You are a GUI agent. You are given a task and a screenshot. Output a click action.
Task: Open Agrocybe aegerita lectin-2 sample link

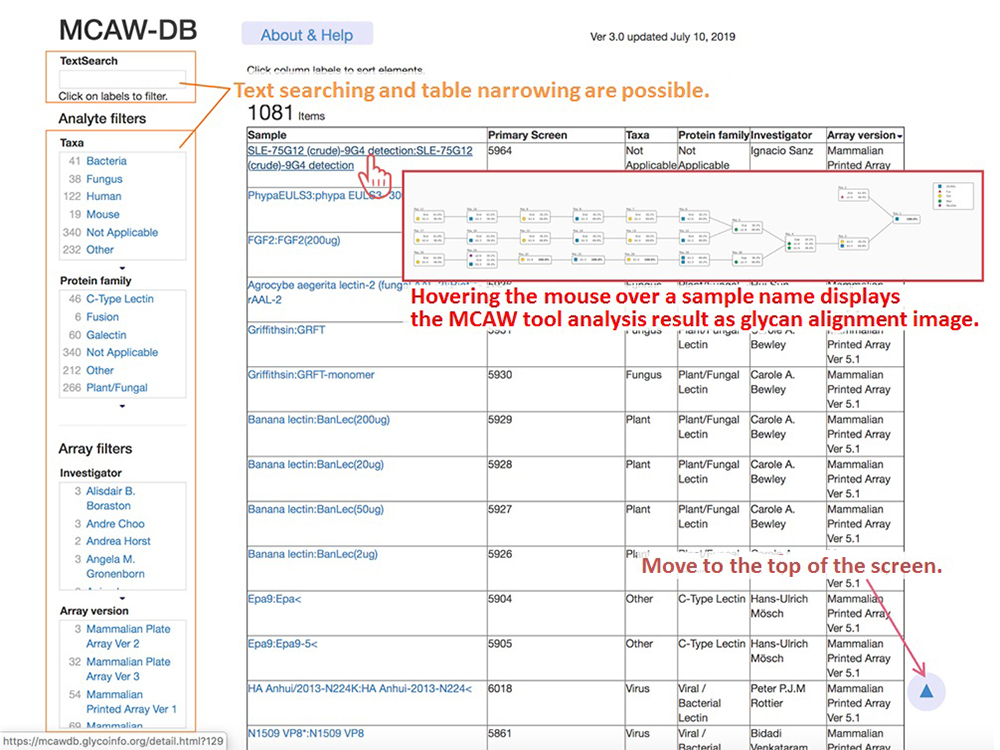coord(325,292)
